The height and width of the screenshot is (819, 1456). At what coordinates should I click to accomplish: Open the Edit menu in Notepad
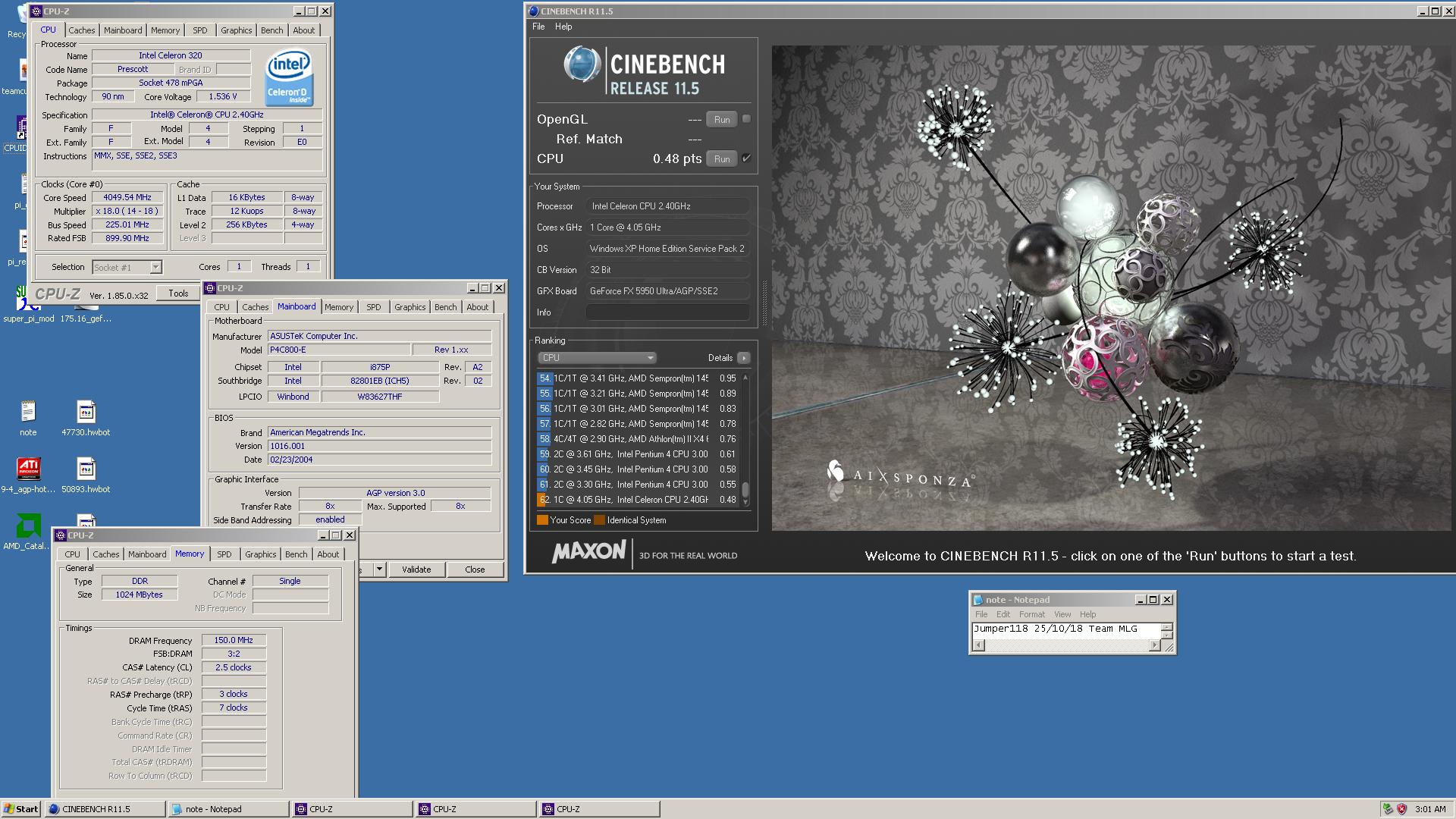(1003, 614)
